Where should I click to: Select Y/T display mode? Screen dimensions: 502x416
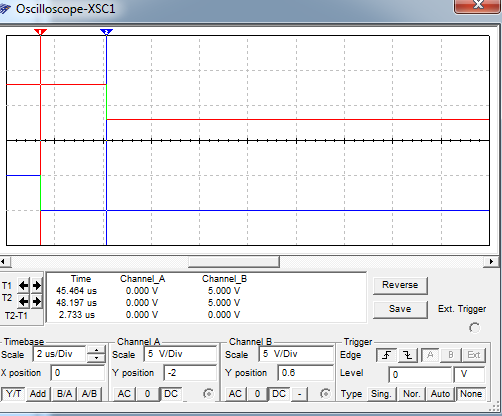click(13, 394)
